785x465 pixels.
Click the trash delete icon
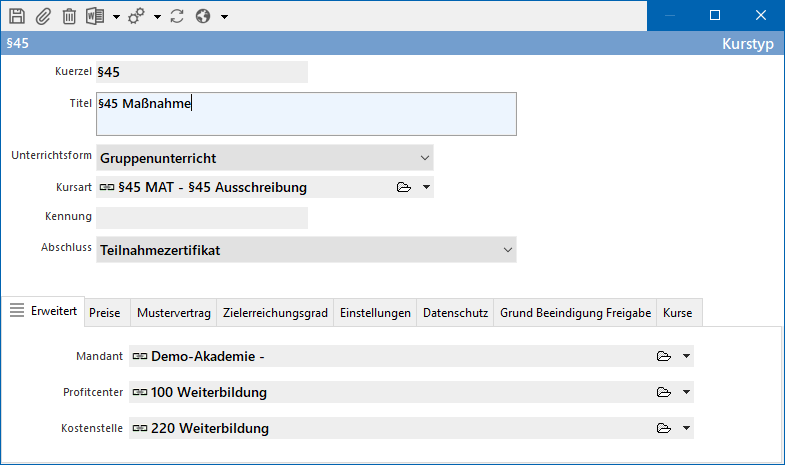click(69, 16)
